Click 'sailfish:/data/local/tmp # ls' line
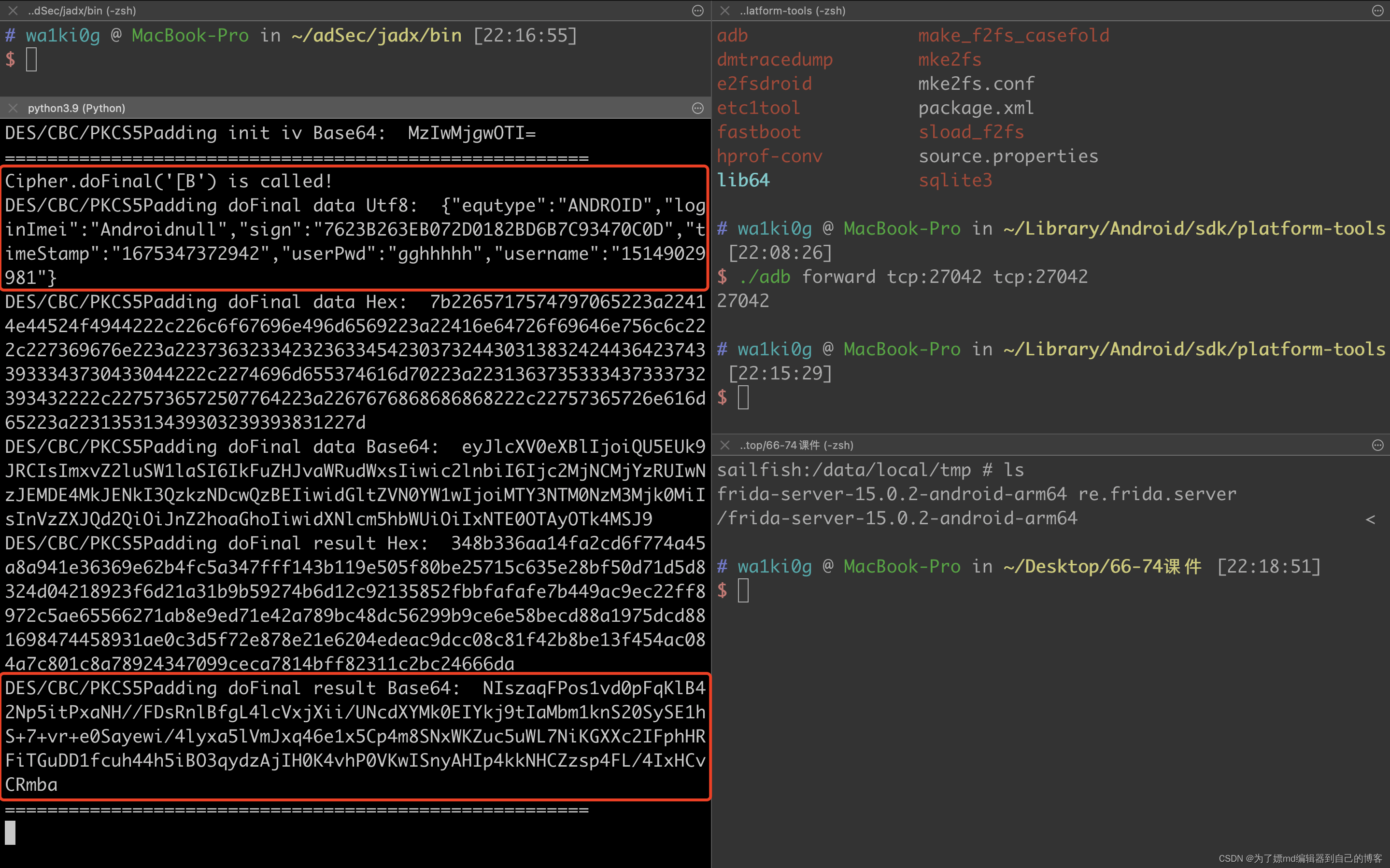 tap(870, 470)
